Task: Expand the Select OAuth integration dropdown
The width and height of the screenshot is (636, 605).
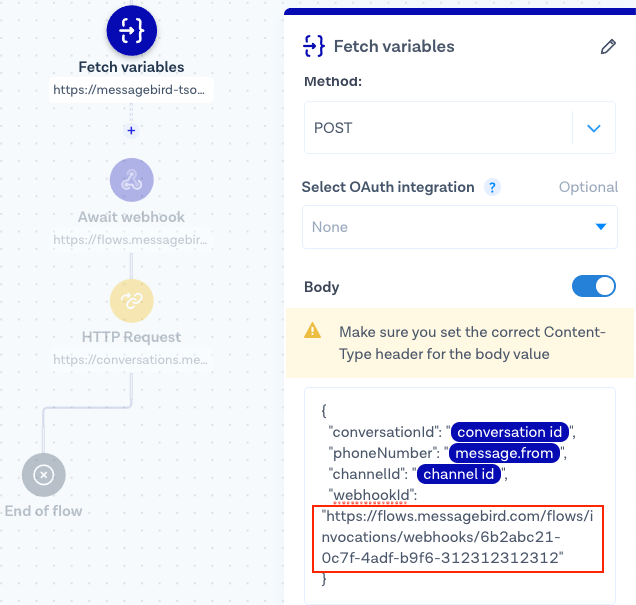Action: (460, 227)
